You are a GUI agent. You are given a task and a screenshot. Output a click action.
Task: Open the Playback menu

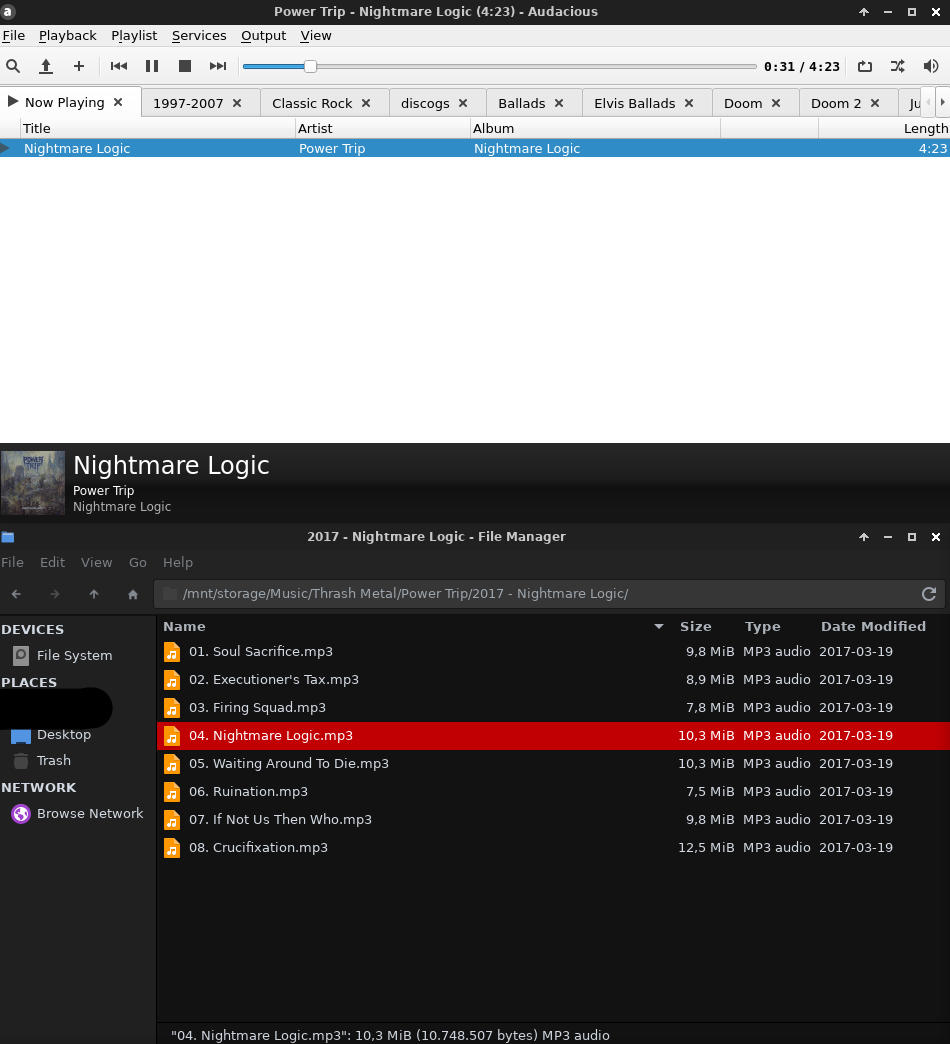(x=67, y=36)
